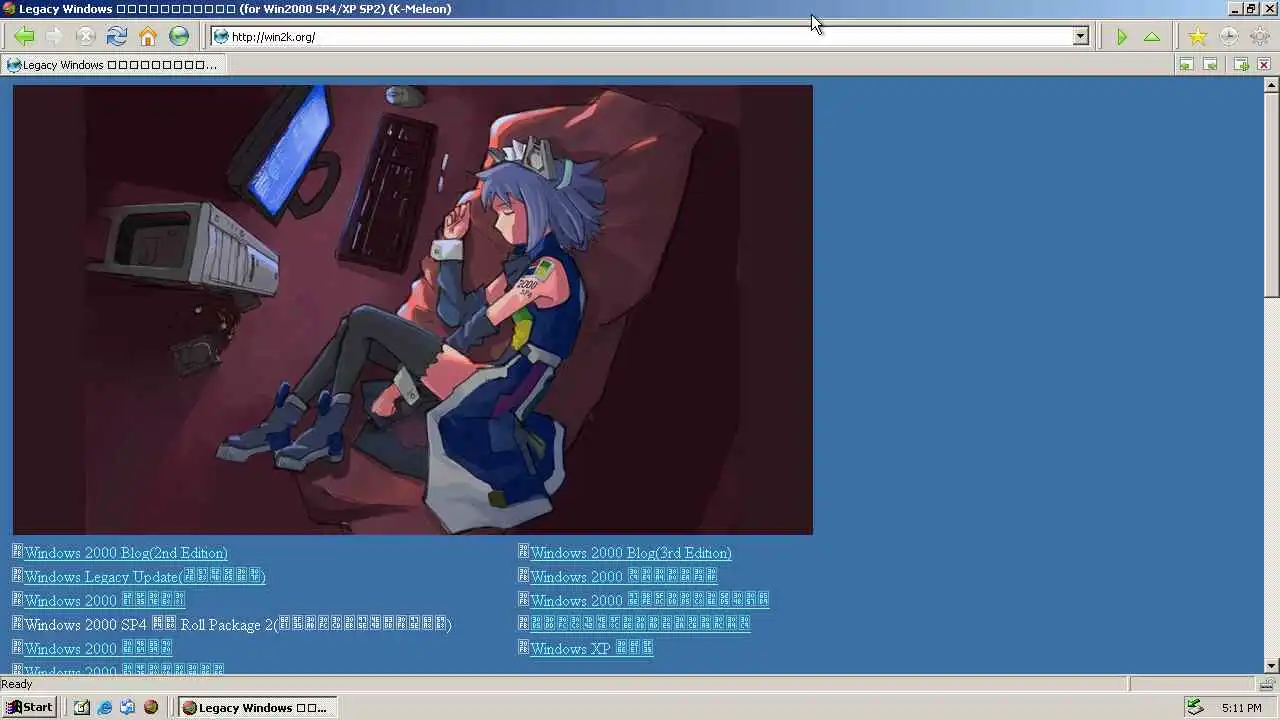Screen dimensions: 1280x720
Task: Click the K-Meleon title bar icon
Action: tap(9, 9)
